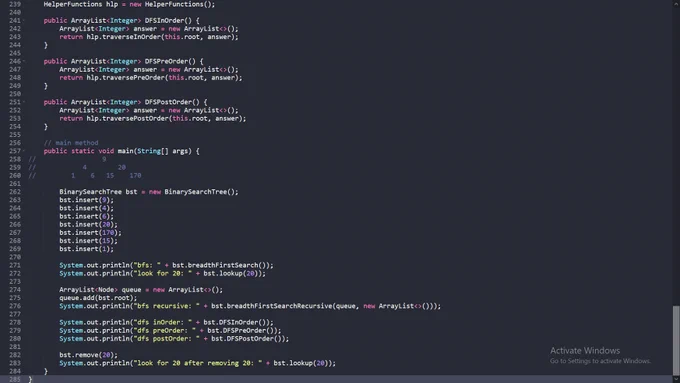Click the bst.remove(20) line
Image resolution: width=680 pixels, height=383 pixels.
[x=88, y=355]
